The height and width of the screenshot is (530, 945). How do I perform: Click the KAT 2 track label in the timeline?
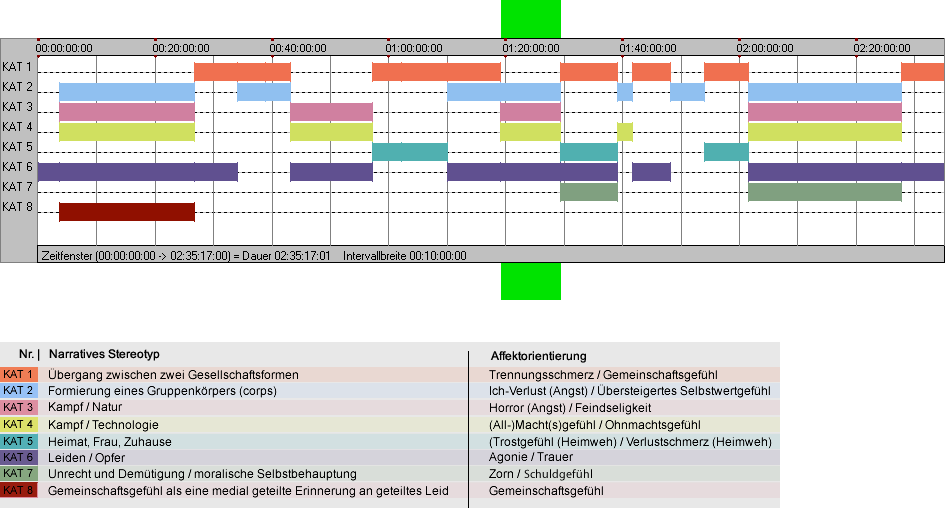click(17, 87)
